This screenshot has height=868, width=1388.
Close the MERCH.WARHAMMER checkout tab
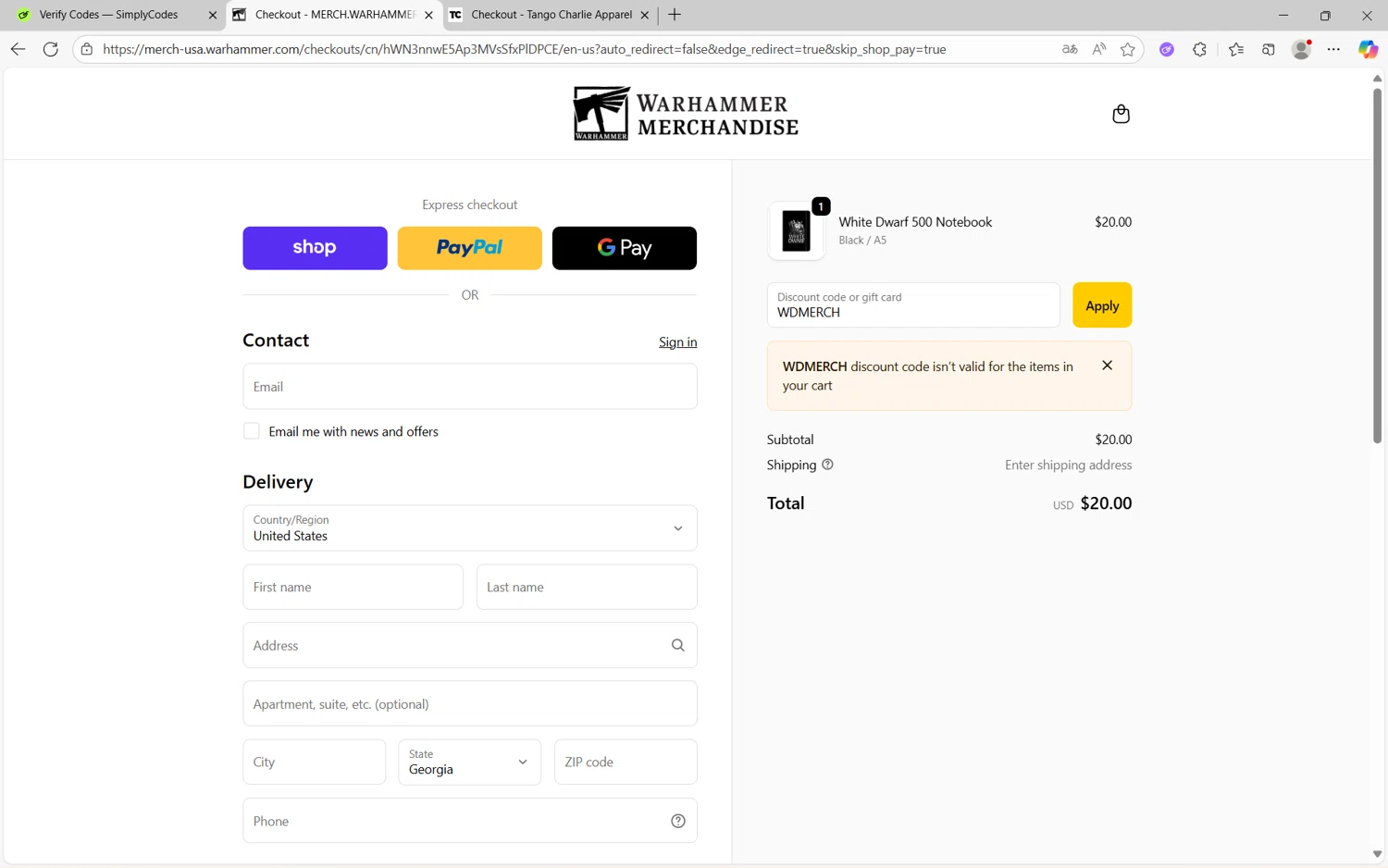428,15
